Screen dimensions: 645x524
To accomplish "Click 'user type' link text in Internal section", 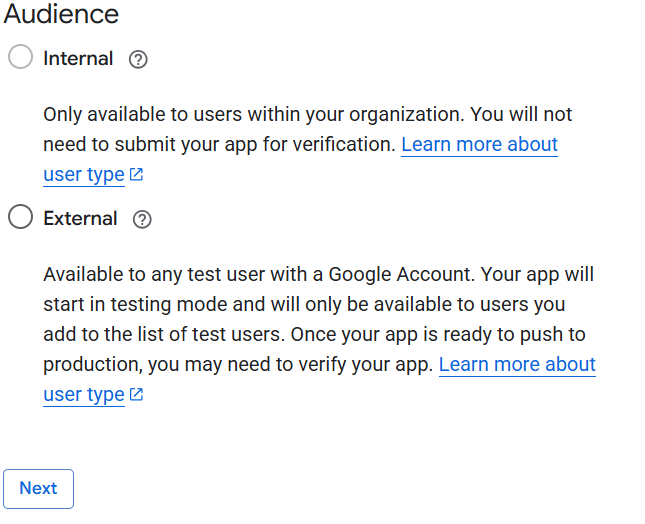I will (83, 175).
